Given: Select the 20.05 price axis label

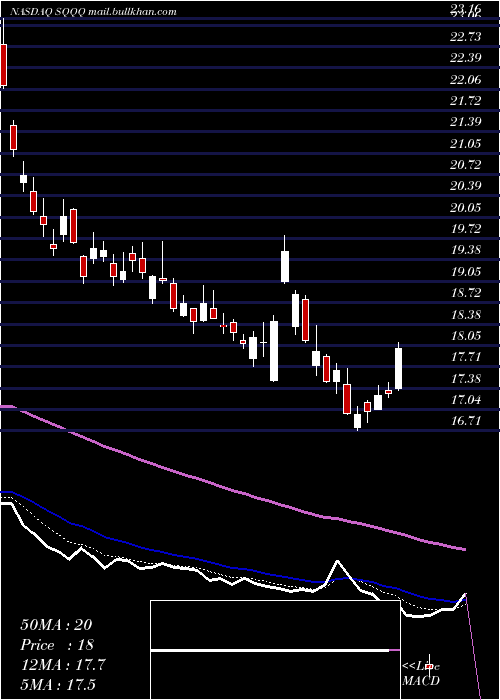Looking at the screenshot, I should 466,208.
